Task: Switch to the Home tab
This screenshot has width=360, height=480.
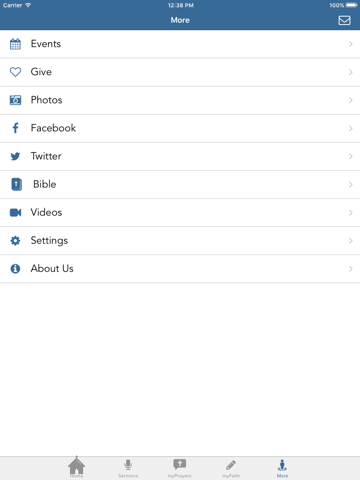Action: click(x=77, y=467)
